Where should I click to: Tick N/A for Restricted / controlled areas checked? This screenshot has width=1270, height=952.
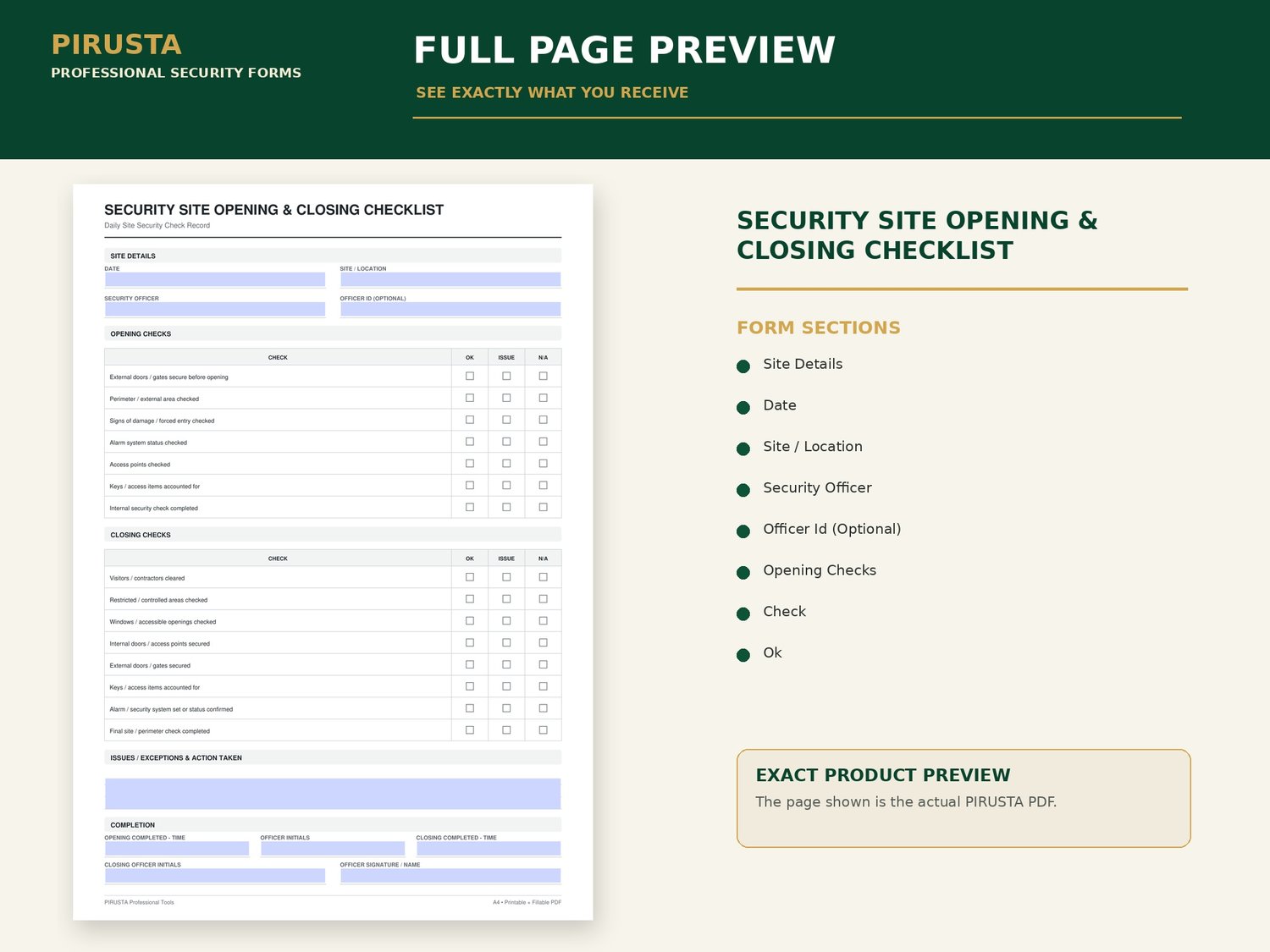[x=544, y=599]
